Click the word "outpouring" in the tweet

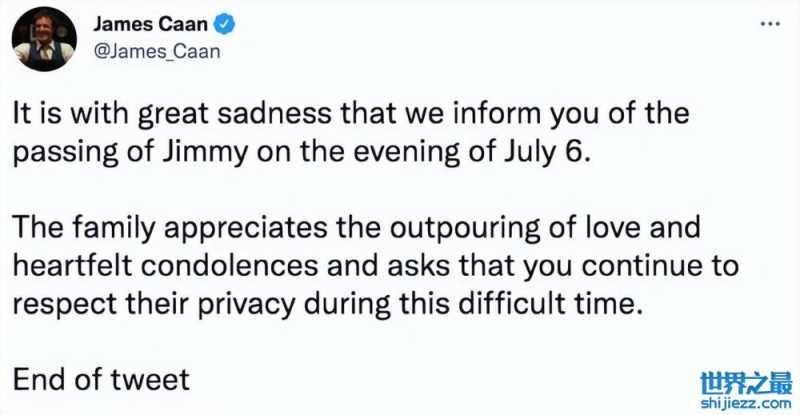[469, 225]
